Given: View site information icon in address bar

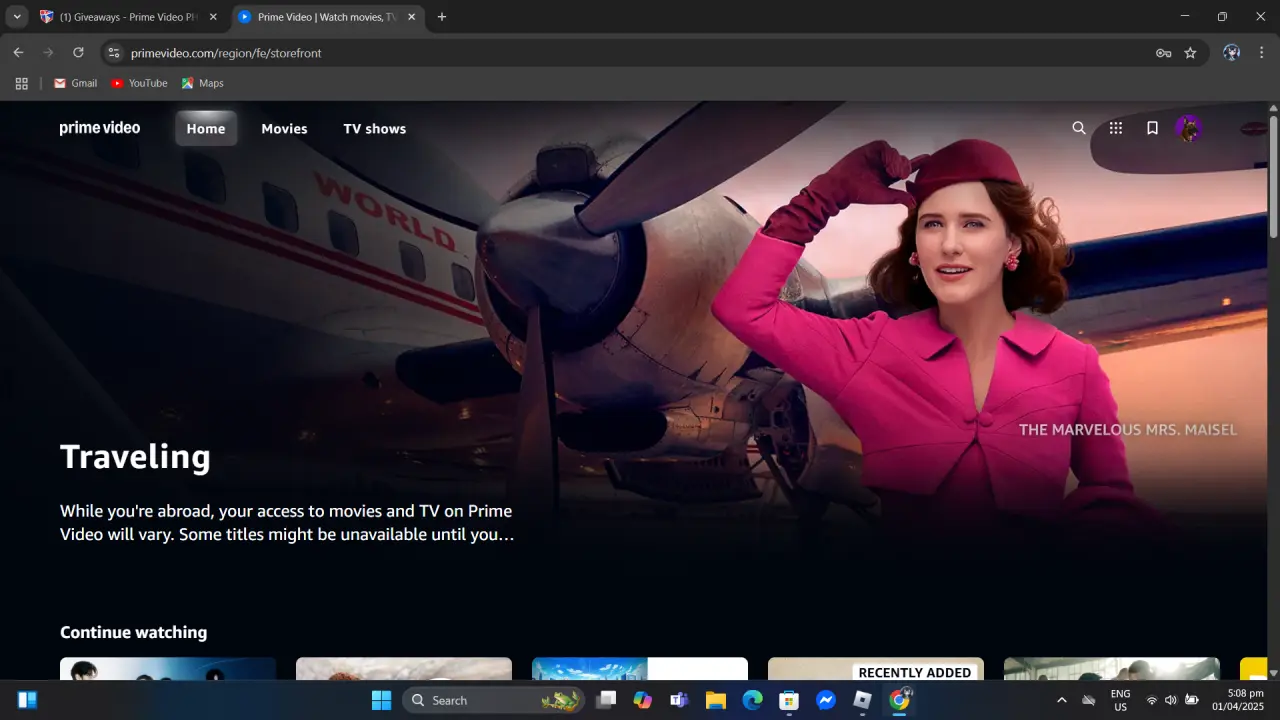Looking at the screenshot, I should (x=113, y=53).
